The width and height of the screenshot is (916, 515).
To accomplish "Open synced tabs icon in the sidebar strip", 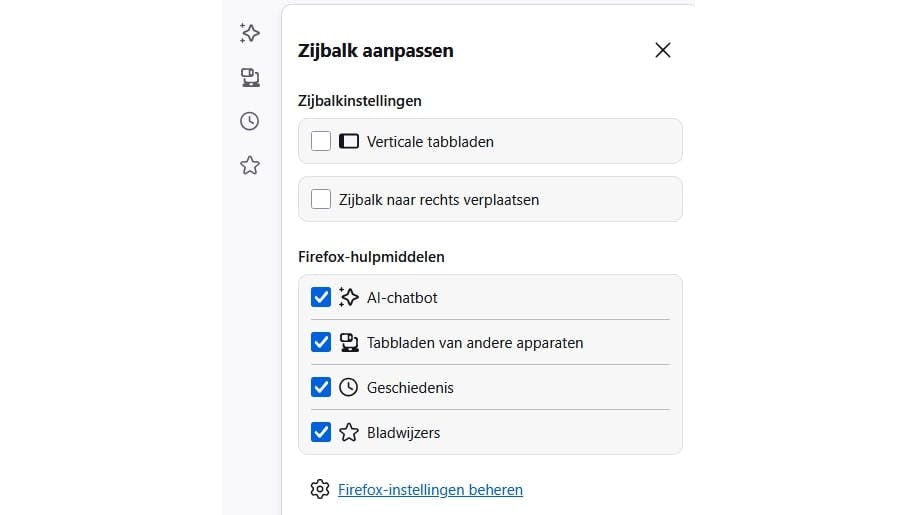I will click(250, 77).
